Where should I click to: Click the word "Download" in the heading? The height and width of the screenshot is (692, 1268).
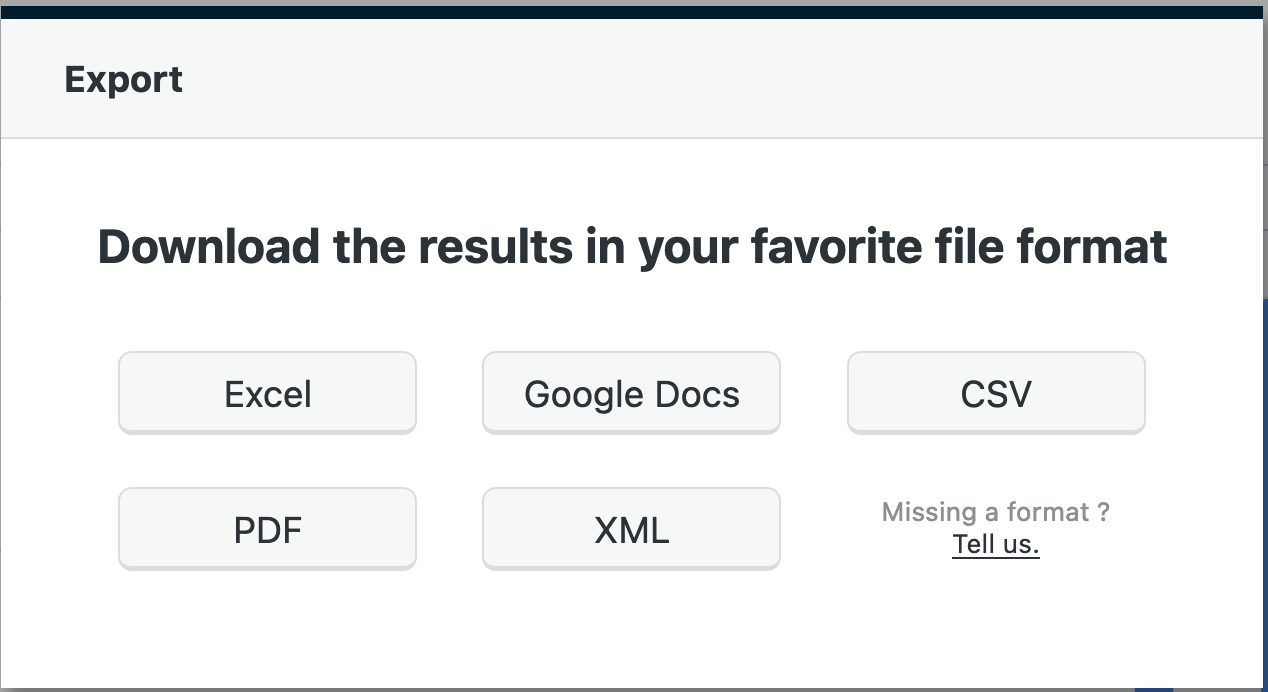click(x=208, y=246)
